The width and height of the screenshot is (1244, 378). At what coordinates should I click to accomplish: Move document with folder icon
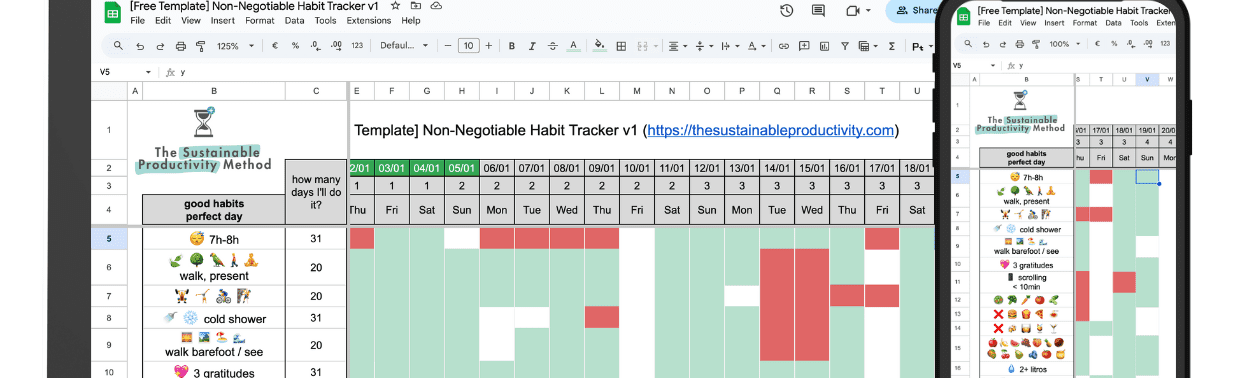[x=415, y=5]
